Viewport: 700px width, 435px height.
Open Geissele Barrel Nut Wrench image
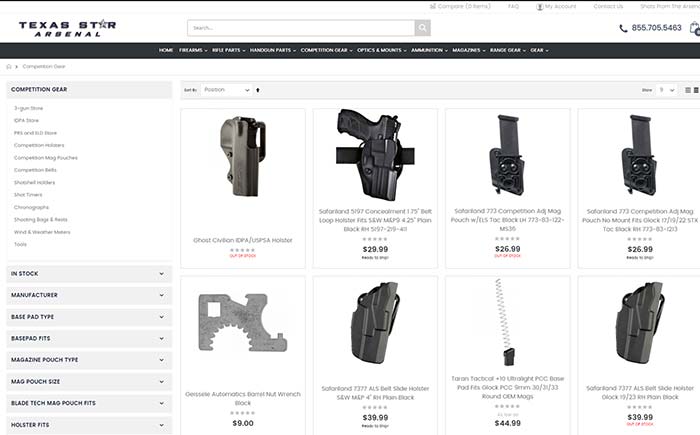[243, 322]
